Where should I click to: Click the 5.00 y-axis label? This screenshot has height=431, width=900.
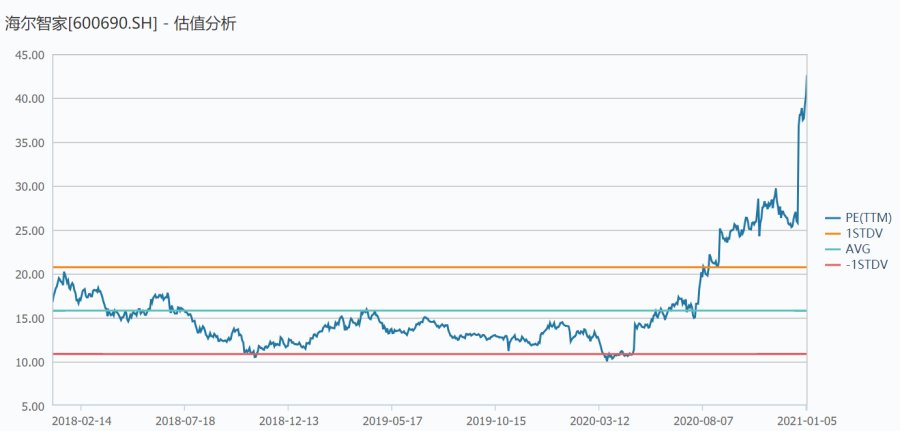click(x=33, y=406)
